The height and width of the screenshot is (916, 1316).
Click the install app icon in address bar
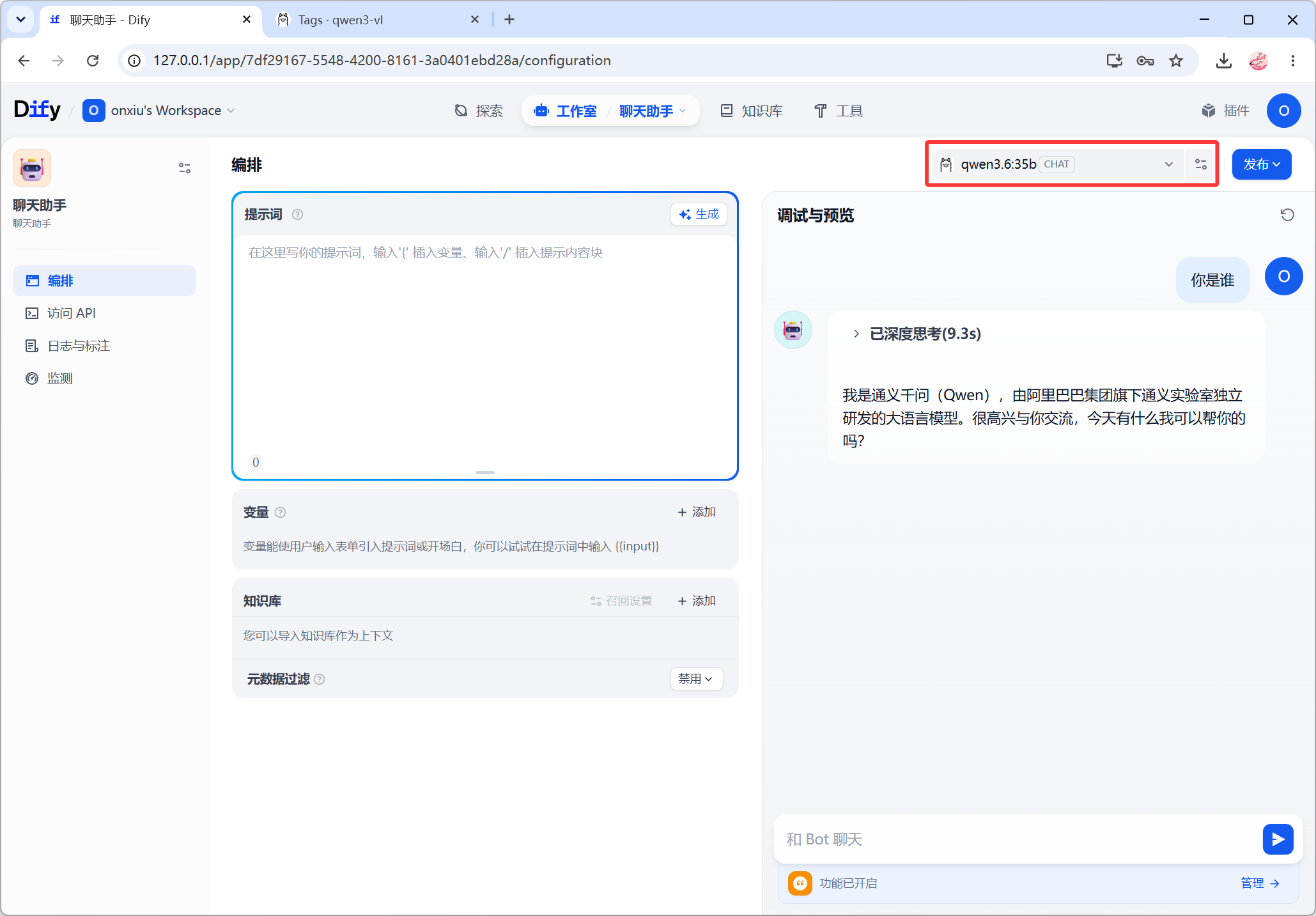point(1114,61)
